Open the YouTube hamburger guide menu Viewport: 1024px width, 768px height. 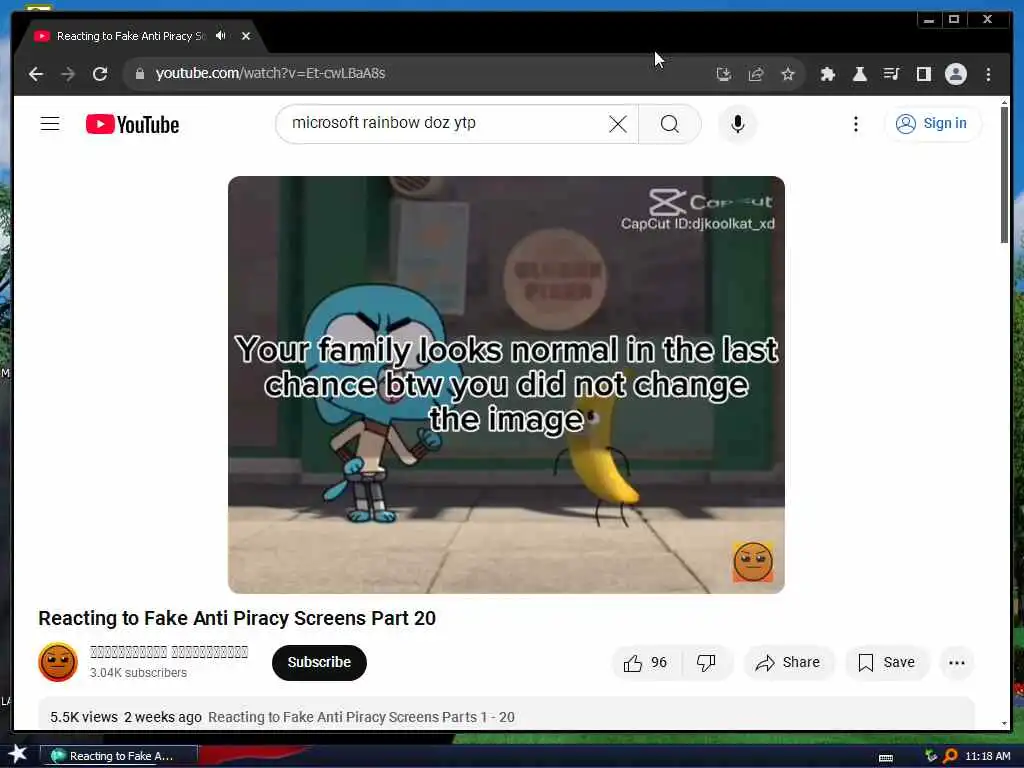pyautogui.click(x=50, y=123)
